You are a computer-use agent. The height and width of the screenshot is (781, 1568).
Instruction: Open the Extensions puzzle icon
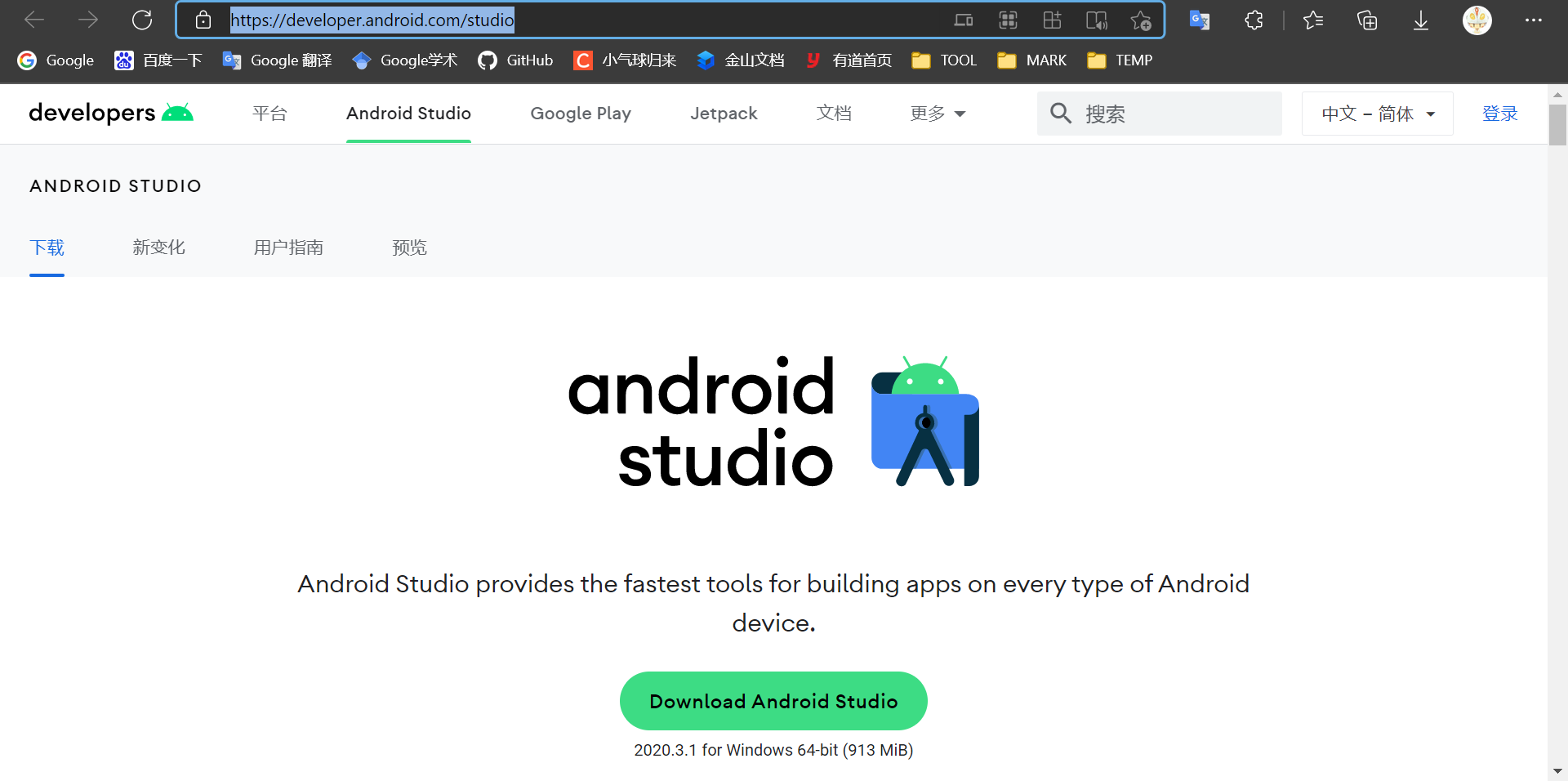[1254, 20]
